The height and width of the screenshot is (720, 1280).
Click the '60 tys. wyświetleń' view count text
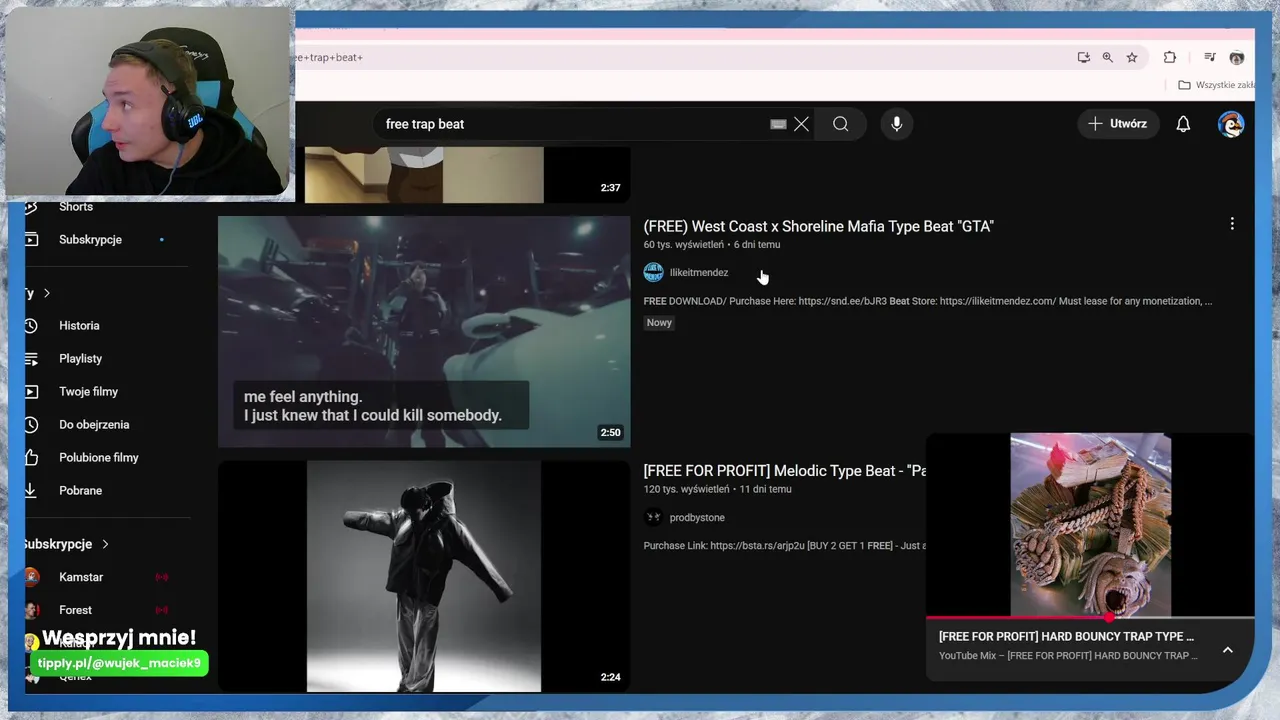click(x=684, y=245)
